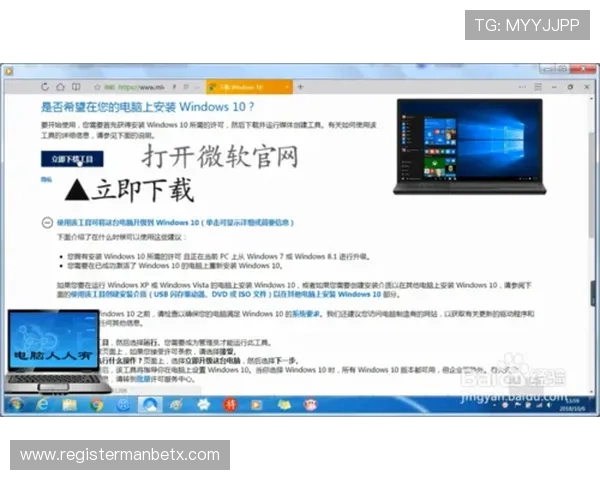Open Internet Explorer from the taskbar

click(42, 405)
